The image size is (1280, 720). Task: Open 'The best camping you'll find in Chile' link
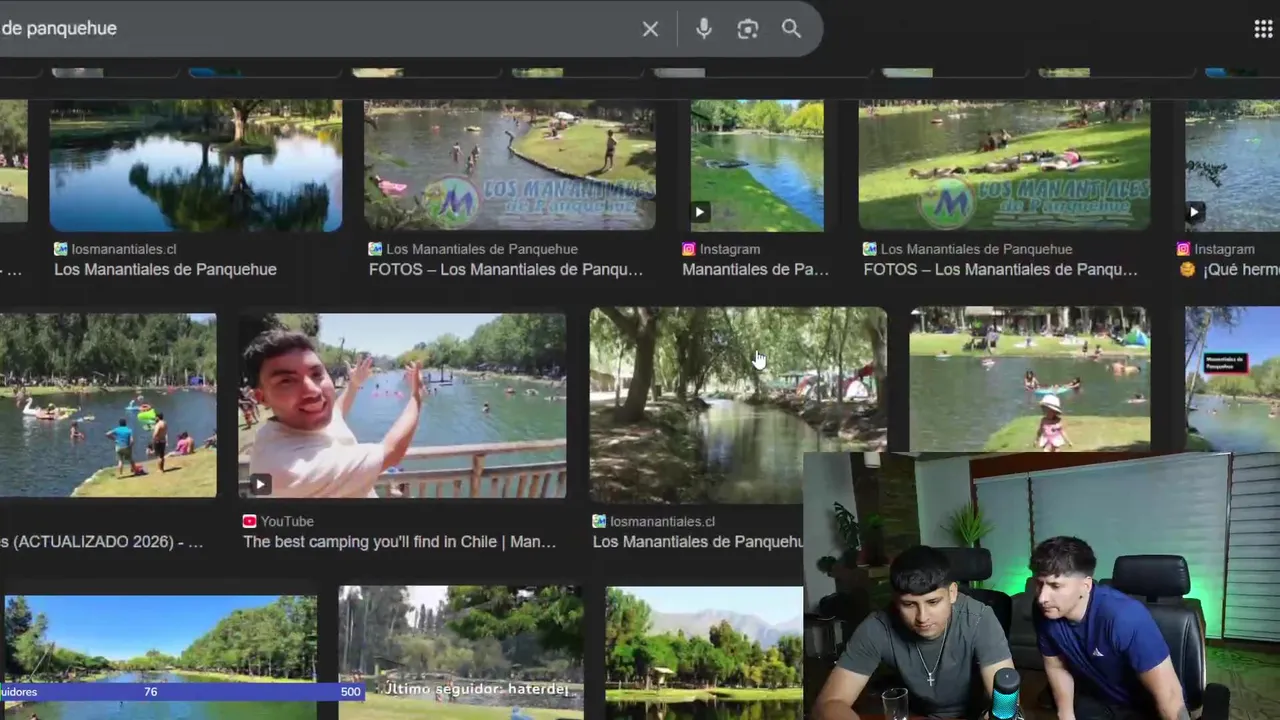[x=399, y=541]
